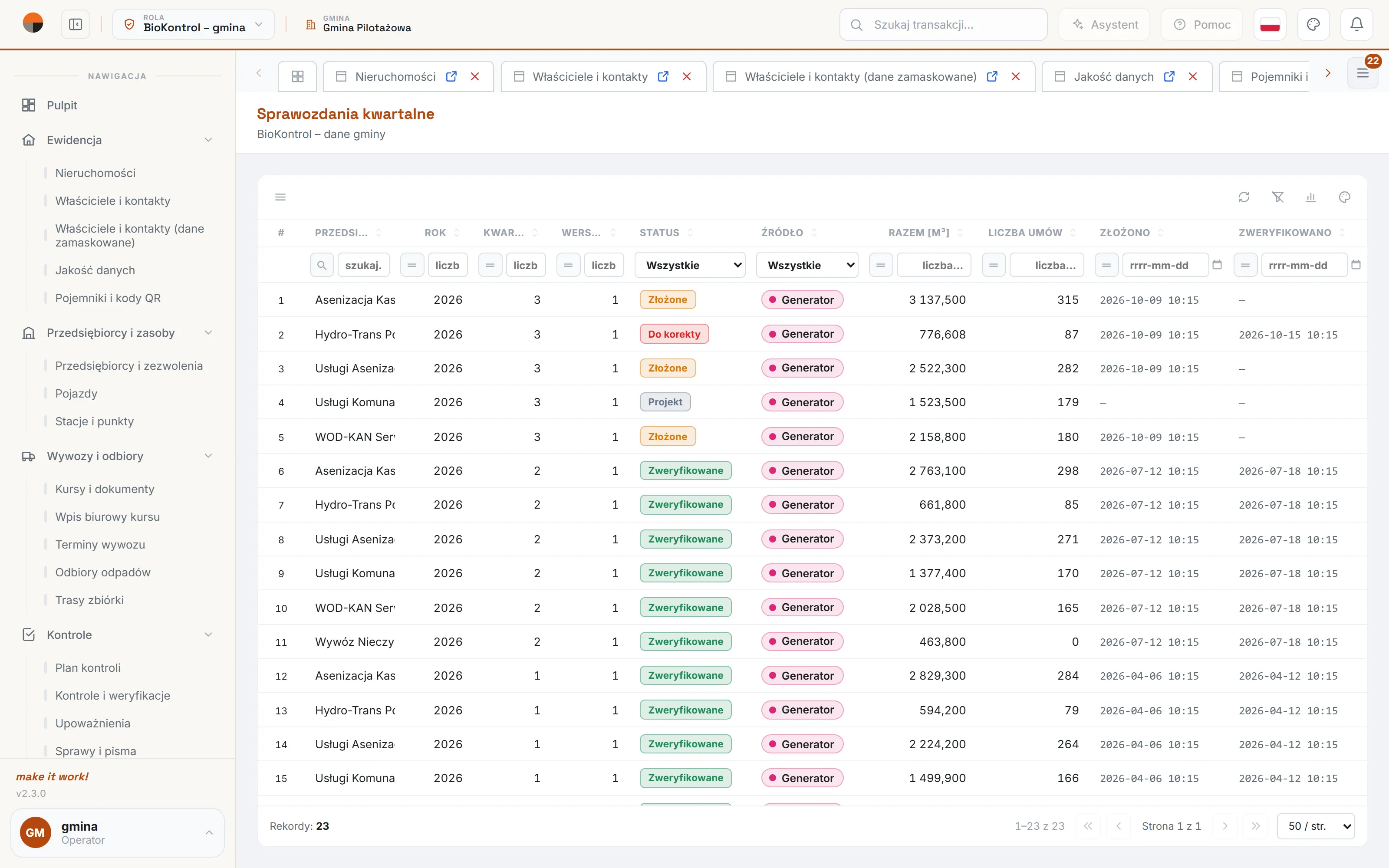Open Plan kontroli in the sidebar
The image size is (1389, 868).
[x=88, y=667]
